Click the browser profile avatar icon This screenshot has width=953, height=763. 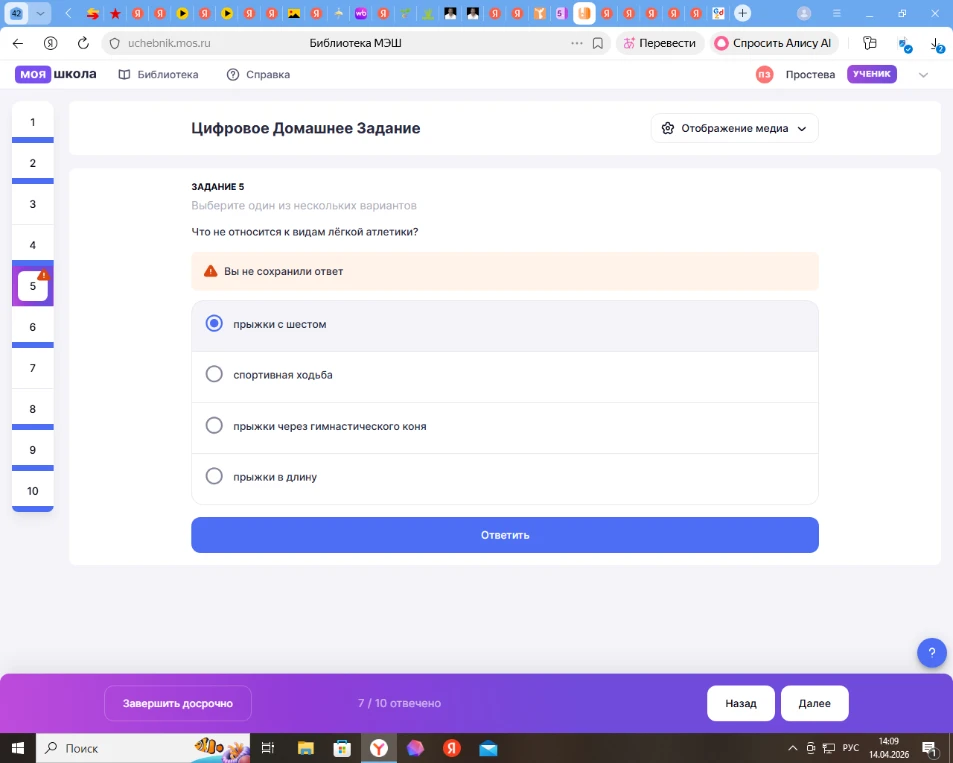click(804, 13)
